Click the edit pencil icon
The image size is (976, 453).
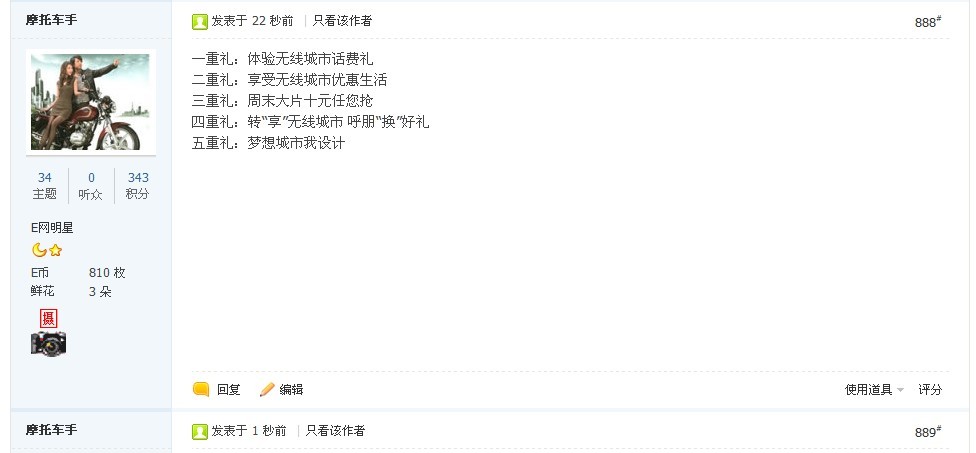point(267,390)
